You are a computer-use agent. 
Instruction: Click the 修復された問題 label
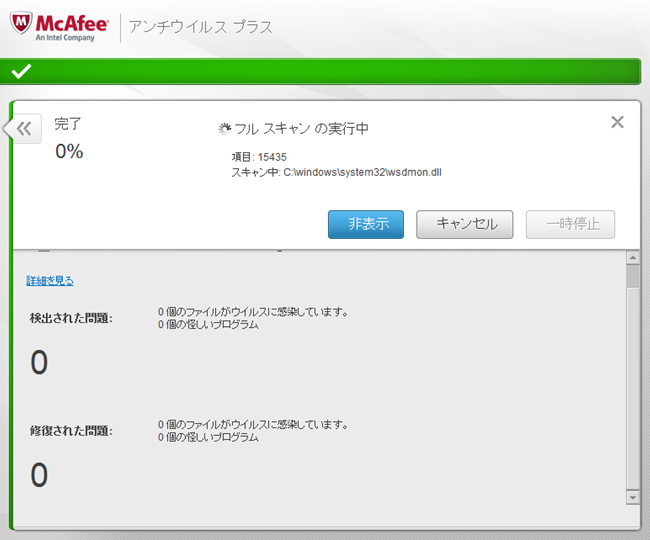point(71,431)
